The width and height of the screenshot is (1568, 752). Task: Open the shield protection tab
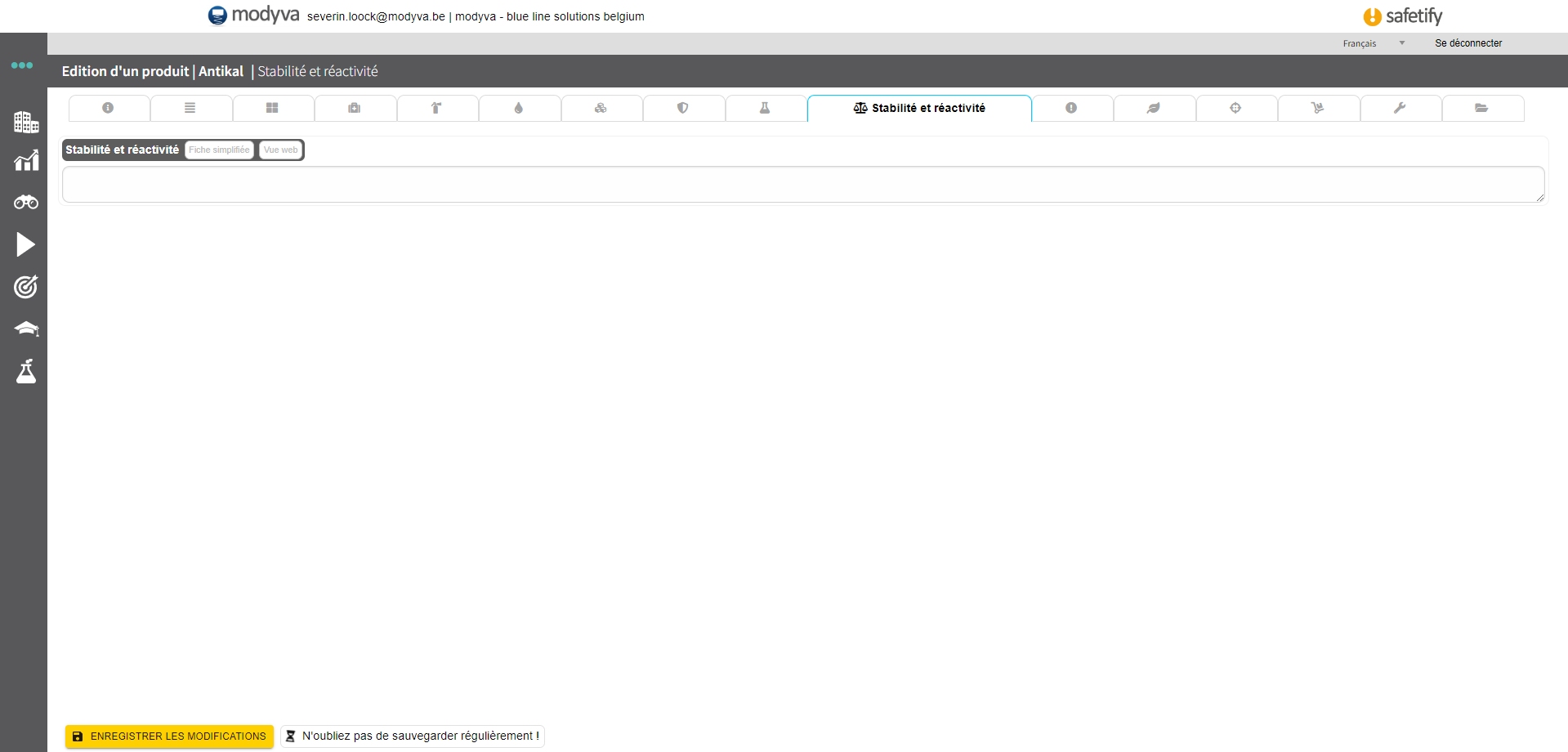coord(684,108)
